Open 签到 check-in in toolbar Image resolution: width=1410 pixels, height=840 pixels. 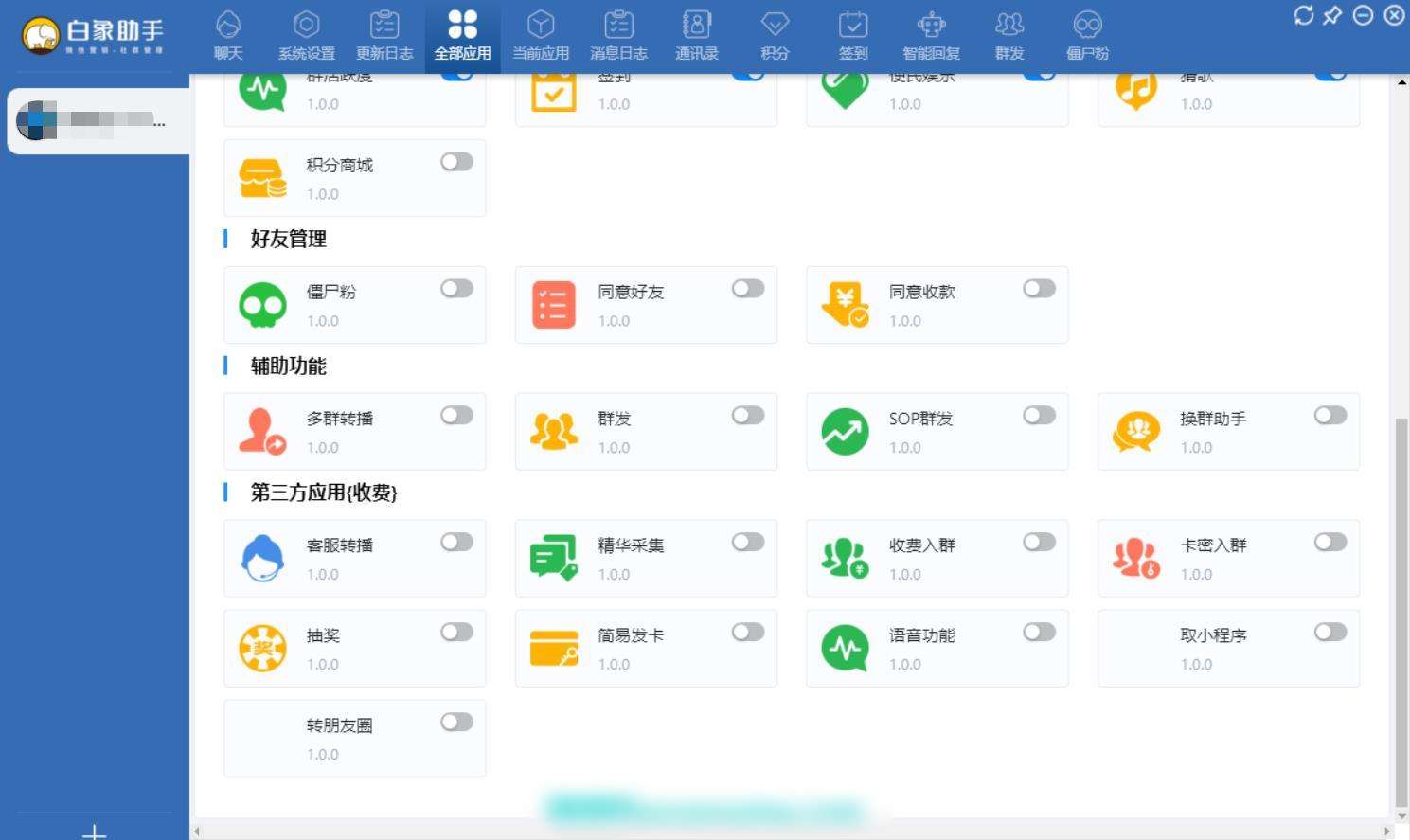pos(853,36)
